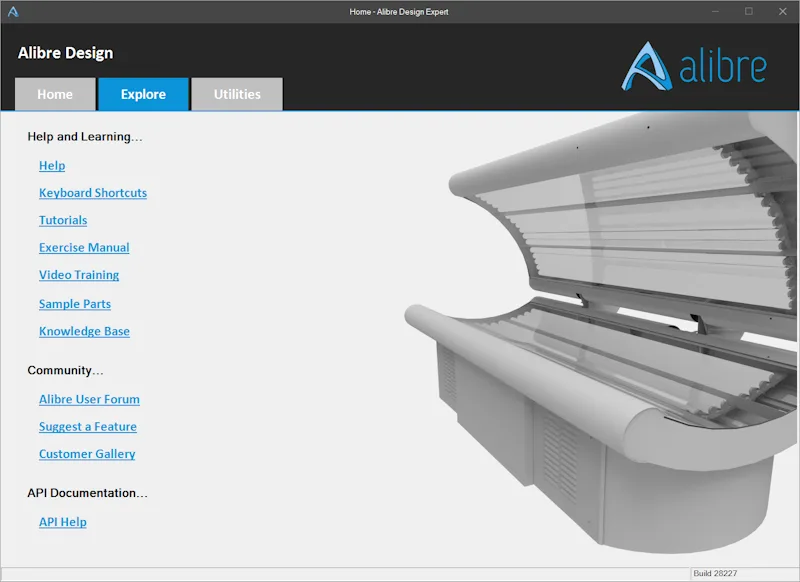Open the Exercise Manual link

pos(84,247)
